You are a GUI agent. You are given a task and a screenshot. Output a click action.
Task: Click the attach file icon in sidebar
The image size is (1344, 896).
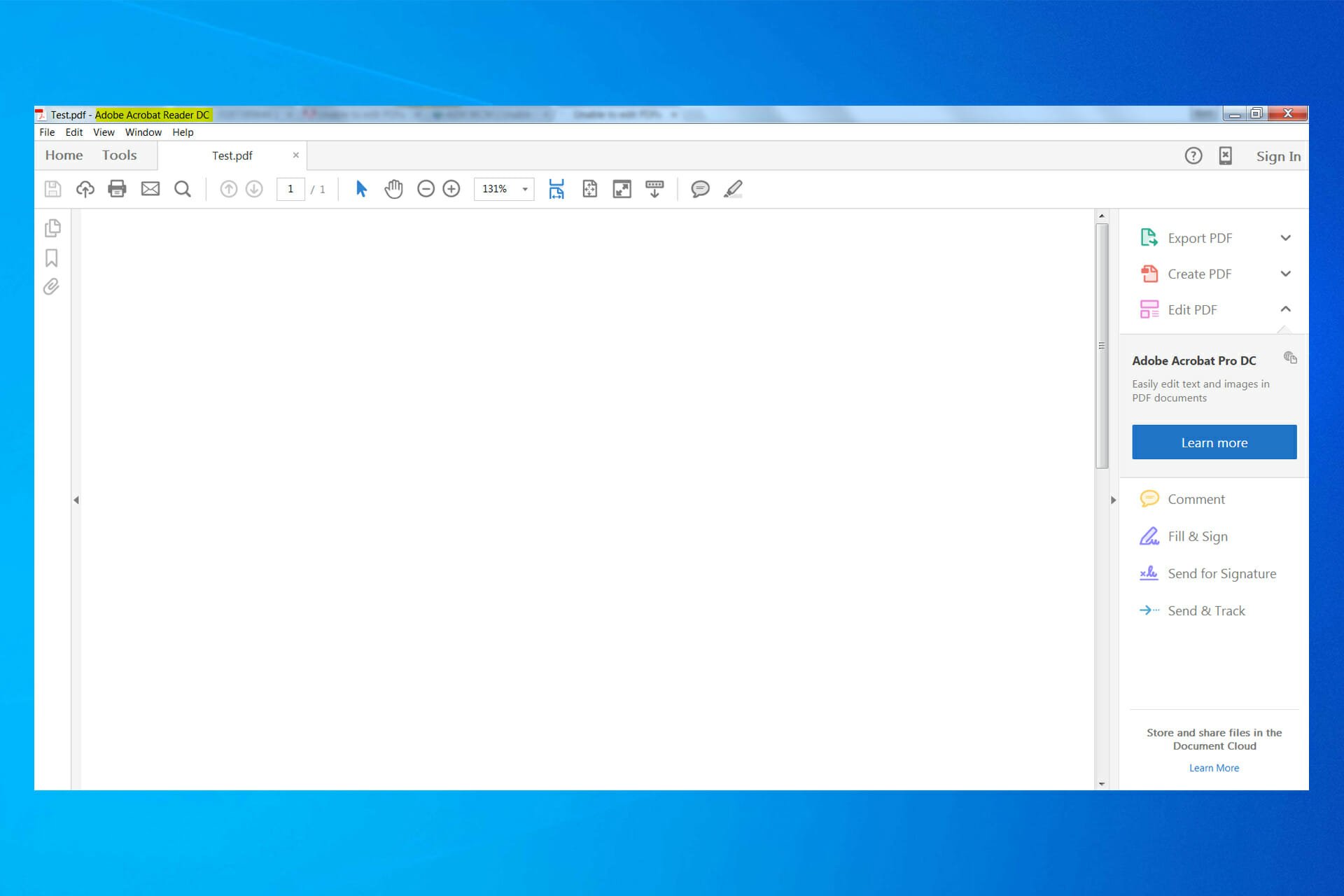(x=52, y=287)
